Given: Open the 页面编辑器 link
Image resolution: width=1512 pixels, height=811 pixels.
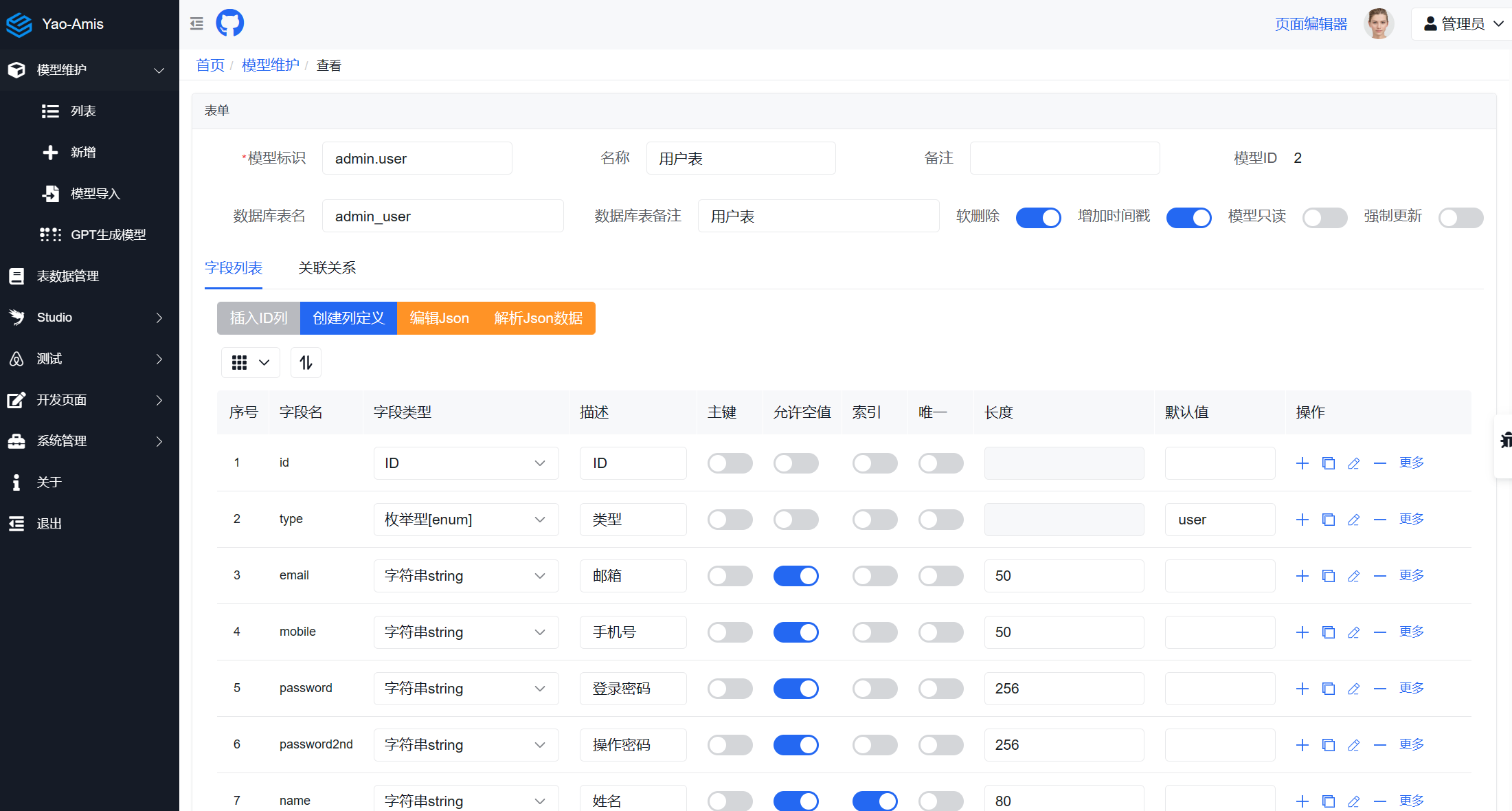Looking at the screenshot, I should (1311, 24).
